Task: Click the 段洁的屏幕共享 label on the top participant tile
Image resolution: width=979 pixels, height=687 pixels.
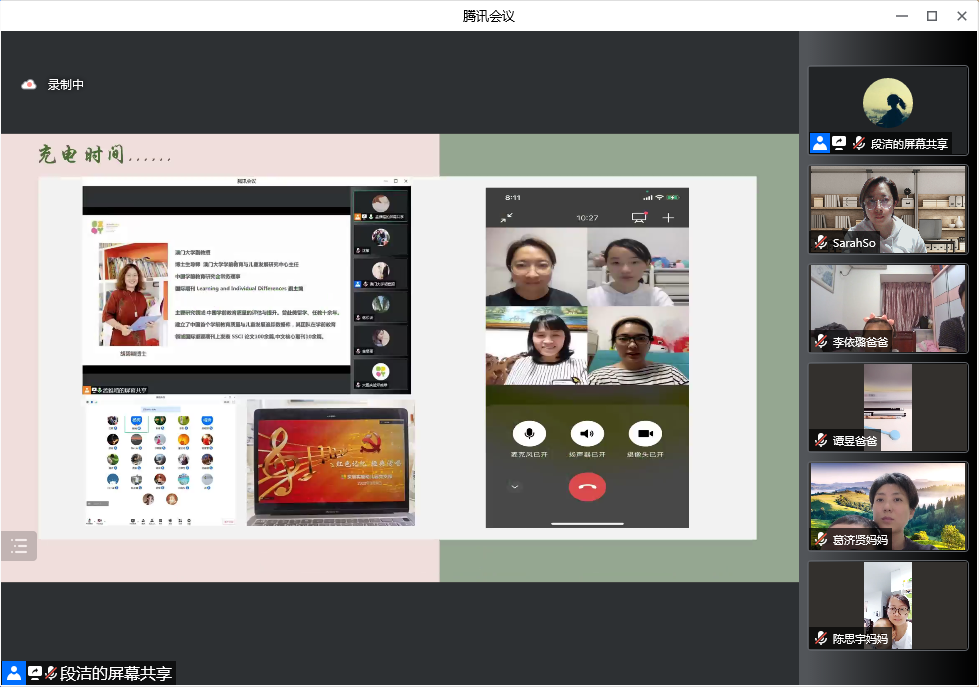Action: point(909,144)
